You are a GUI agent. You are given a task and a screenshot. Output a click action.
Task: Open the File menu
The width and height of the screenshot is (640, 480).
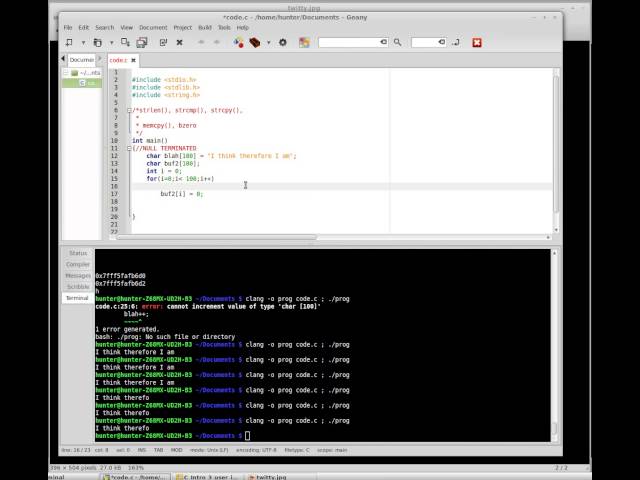pos(68,27)
